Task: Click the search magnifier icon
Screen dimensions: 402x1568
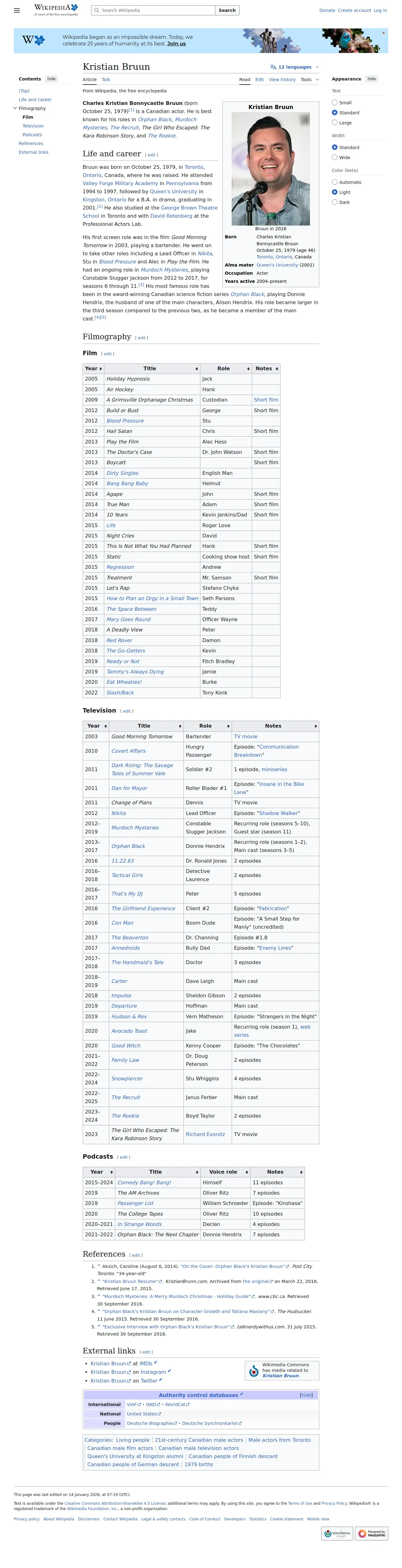Action: [96, 10]
